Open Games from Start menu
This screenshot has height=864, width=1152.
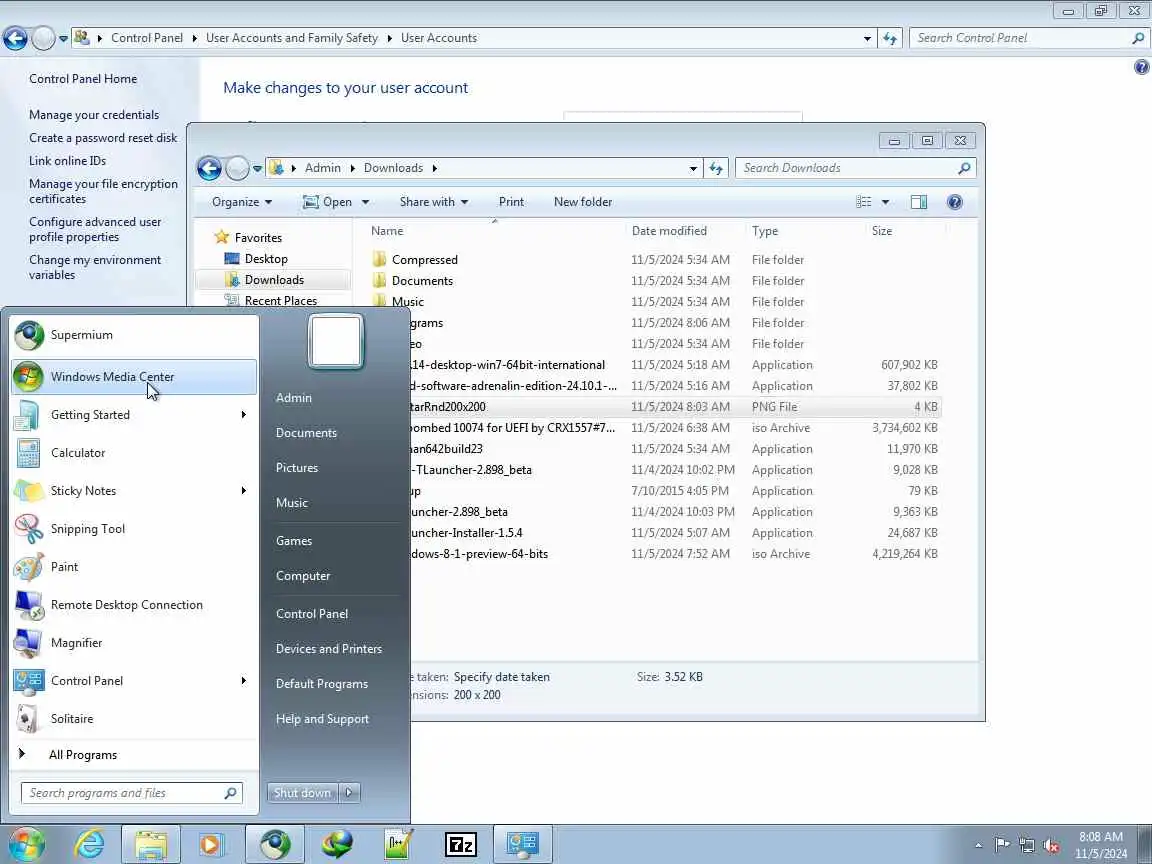(294, 541)
